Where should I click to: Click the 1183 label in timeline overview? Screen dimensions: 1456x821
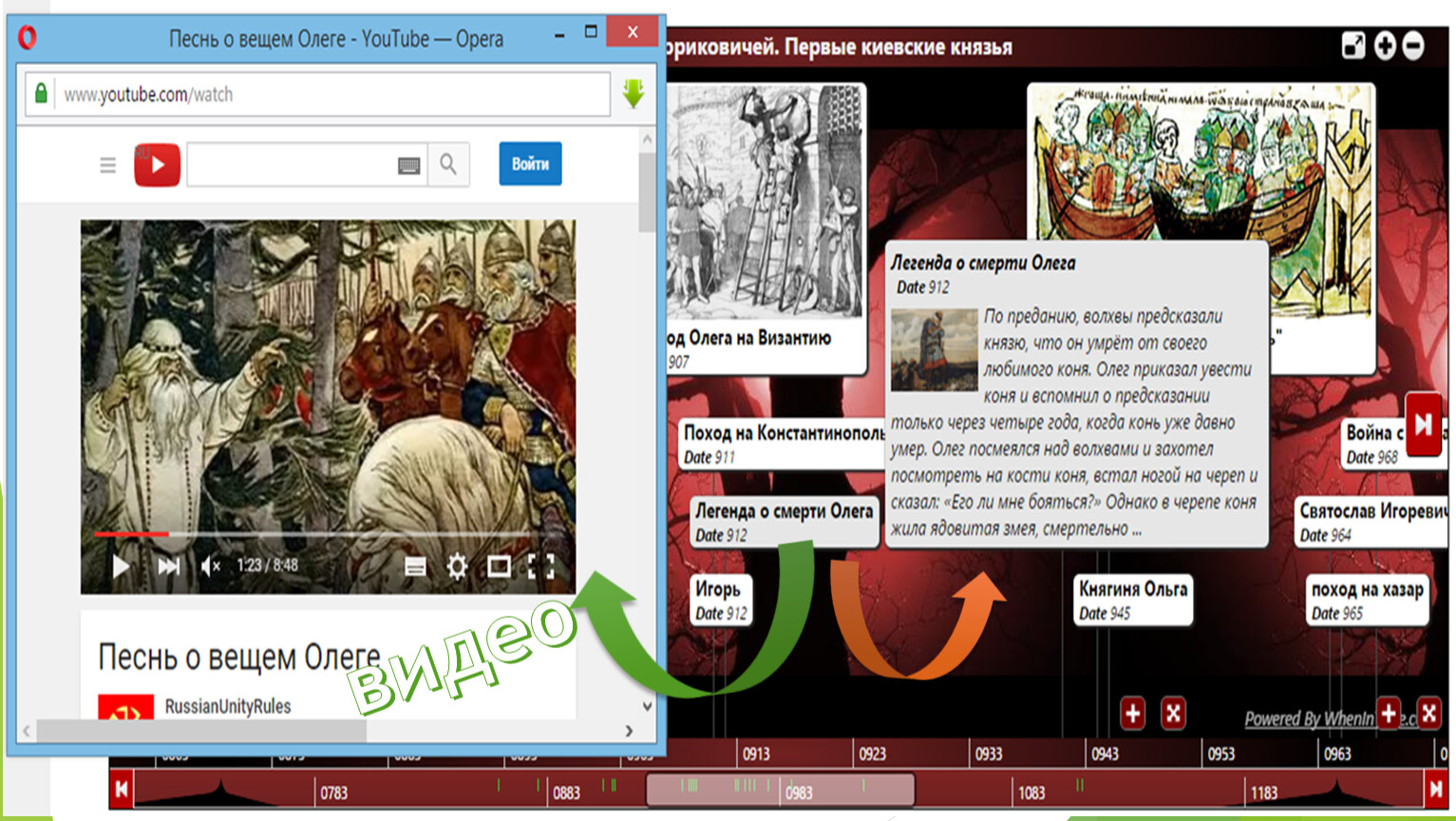pos(1264,792)
